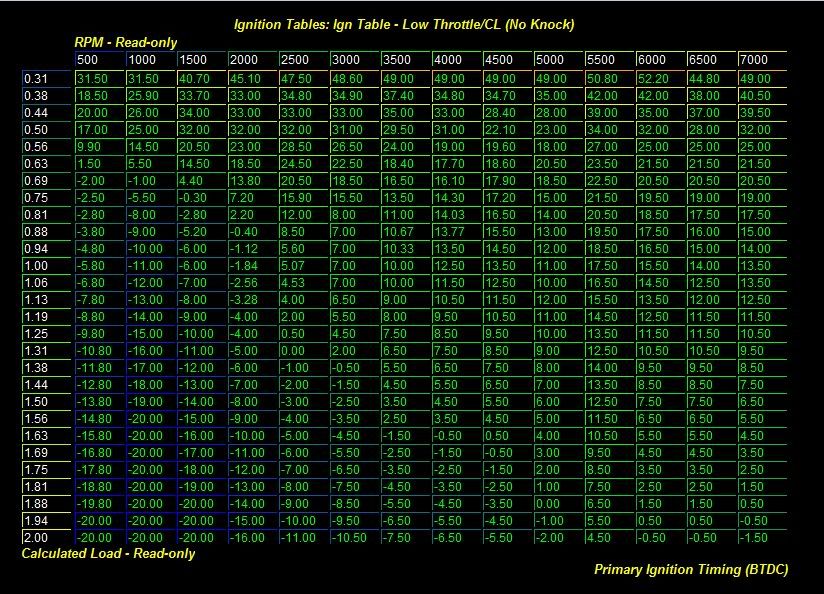Select the 3500 RPM column header

point(405,60)
